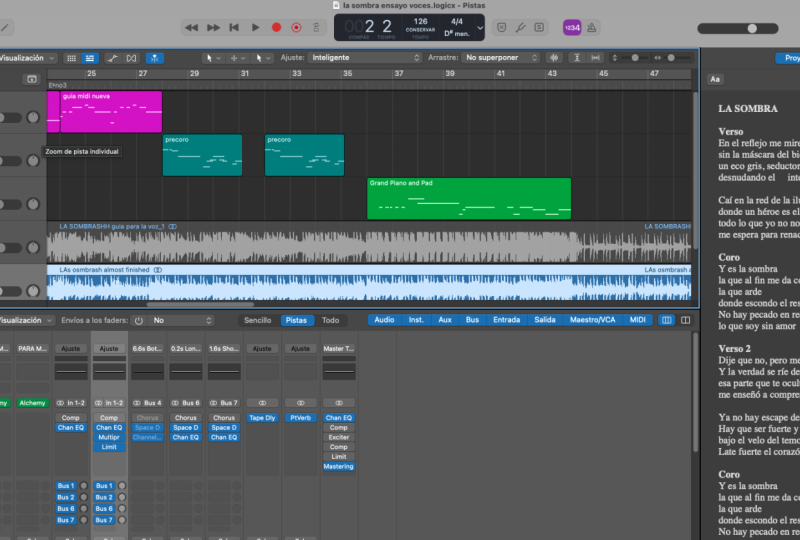Toggle the Bus channel filter button
The height and width of the screenshot is (540, 800).
tap(472, 320)
